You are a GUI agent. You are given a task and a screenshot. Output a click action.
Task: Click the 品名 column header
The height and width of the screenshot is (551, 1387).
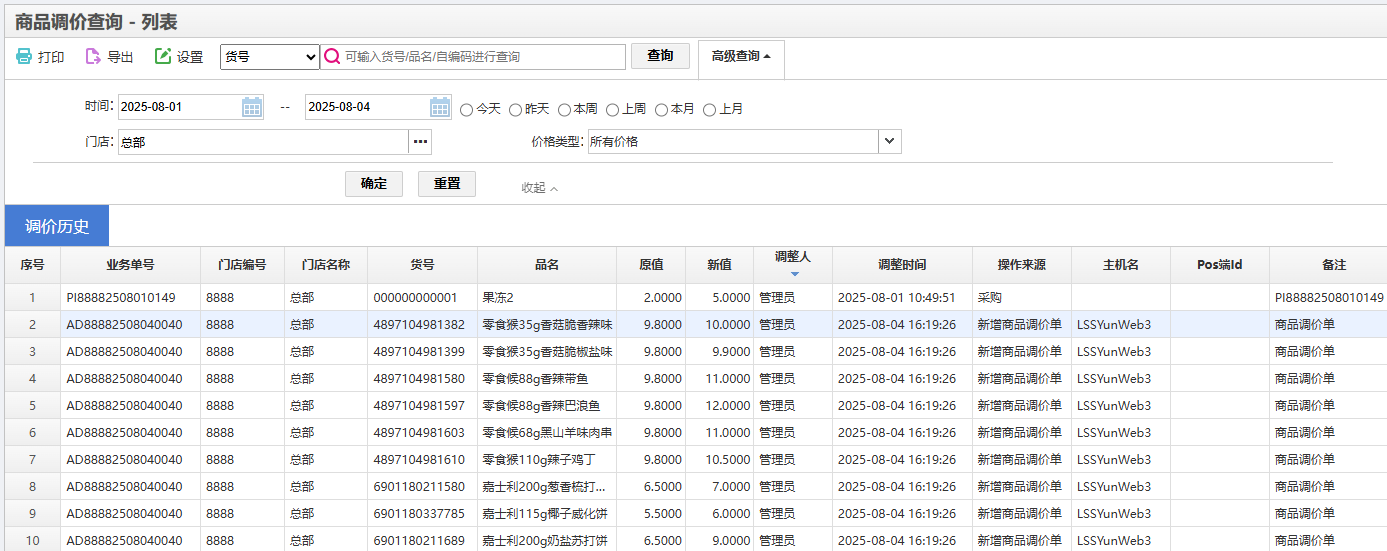click(x=547, y=265)
